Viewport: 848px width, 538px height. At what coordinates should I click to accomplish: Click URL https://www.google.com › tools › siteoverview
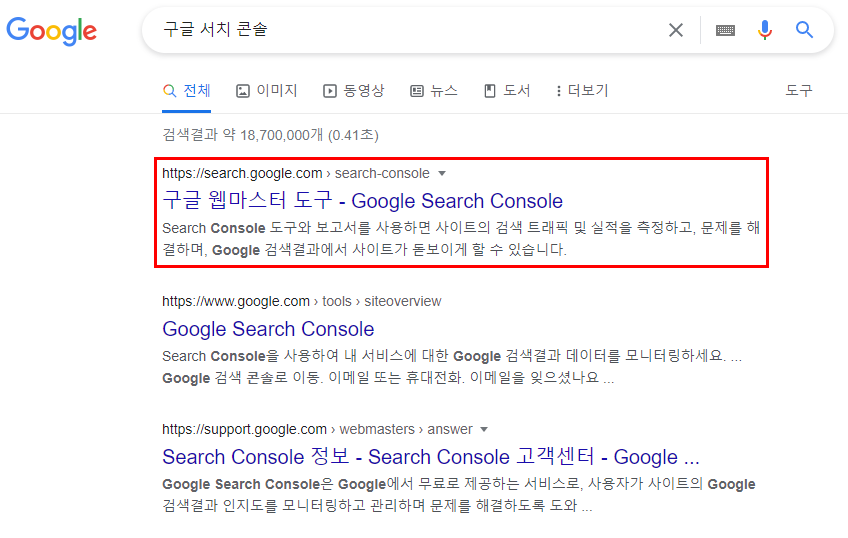click(x=302, y=301)
